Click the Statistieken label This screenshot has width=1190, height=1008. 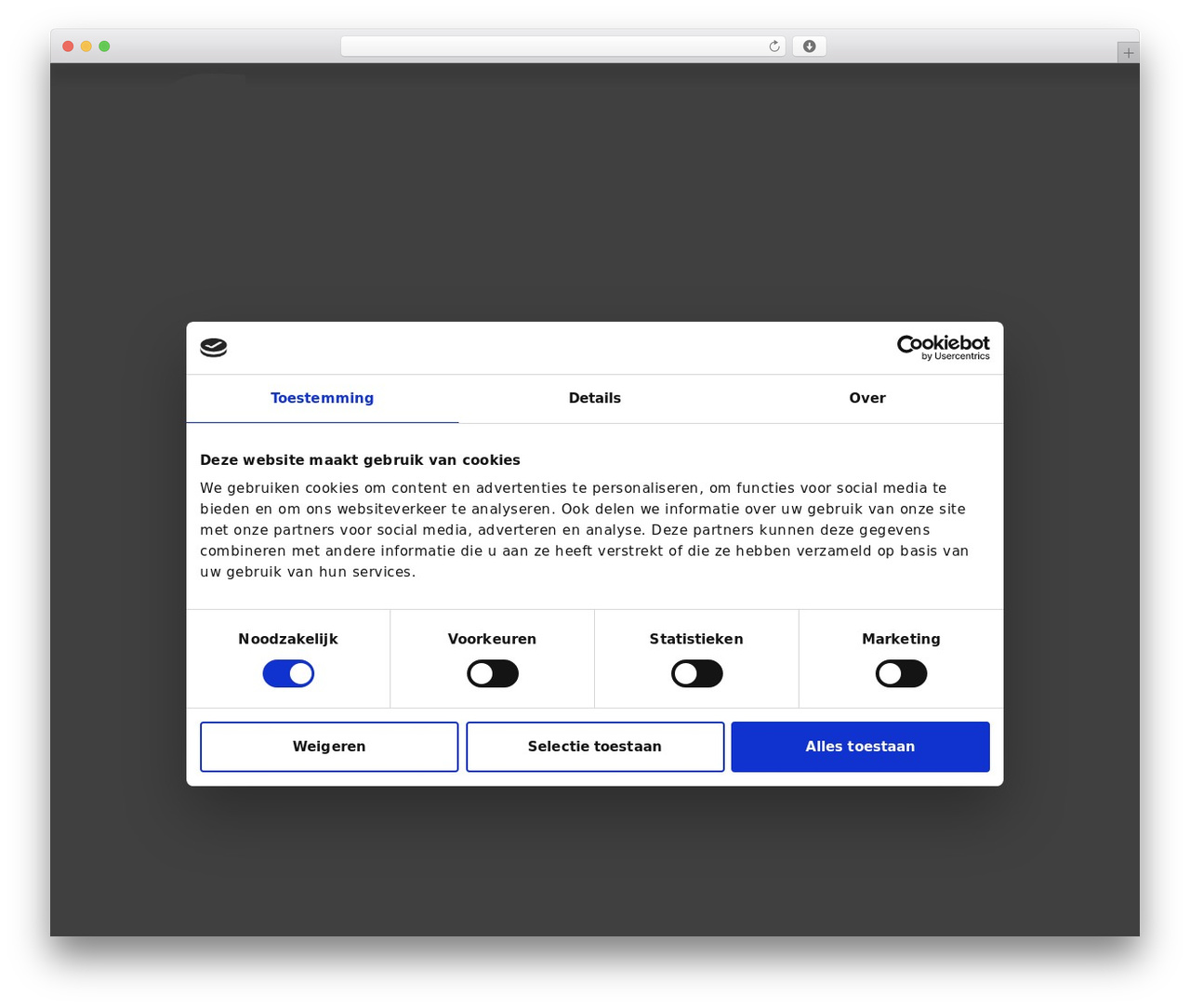696,639
